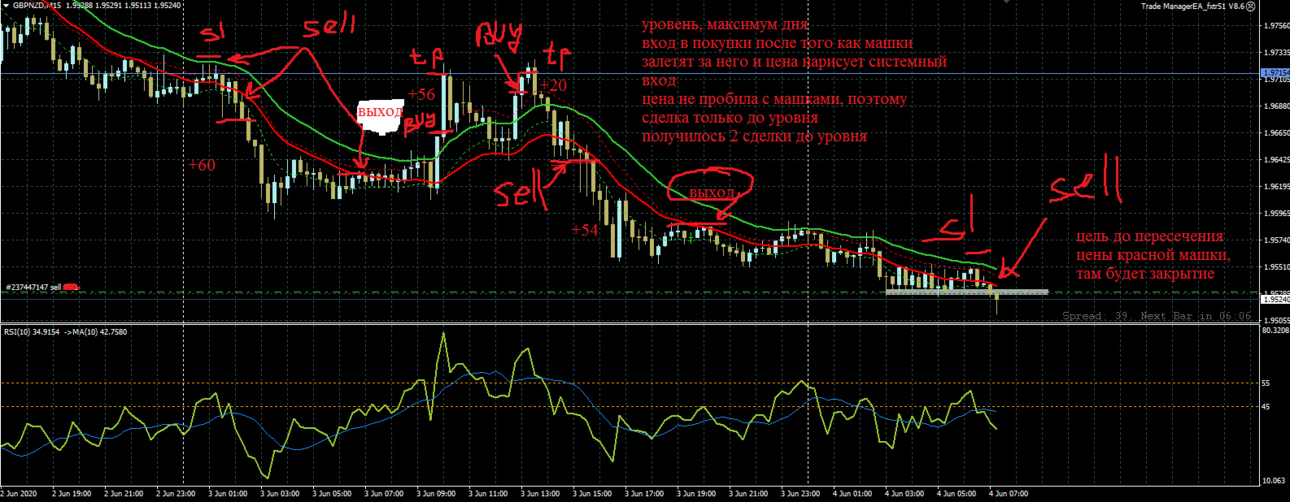Click the highlighted 1.97154 price level tag
Image resolution: width=1290 pixels, height=502 pixels.
click(1274, 73)
